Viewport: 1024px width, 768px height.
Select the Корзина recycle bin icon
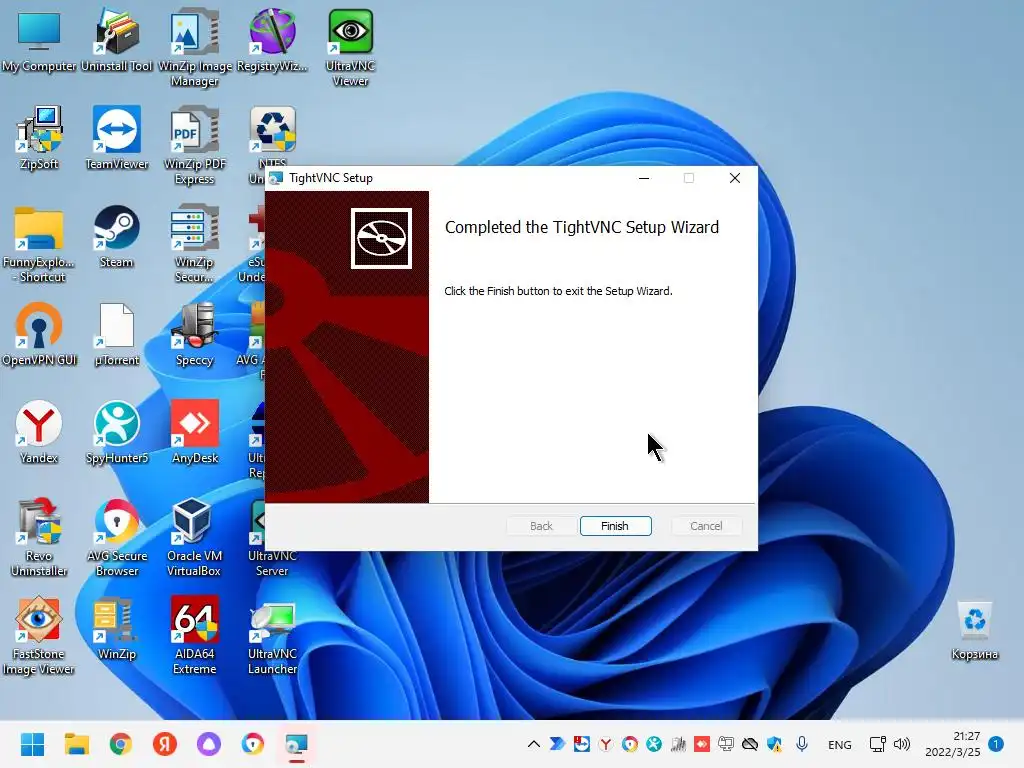(974, 631)
